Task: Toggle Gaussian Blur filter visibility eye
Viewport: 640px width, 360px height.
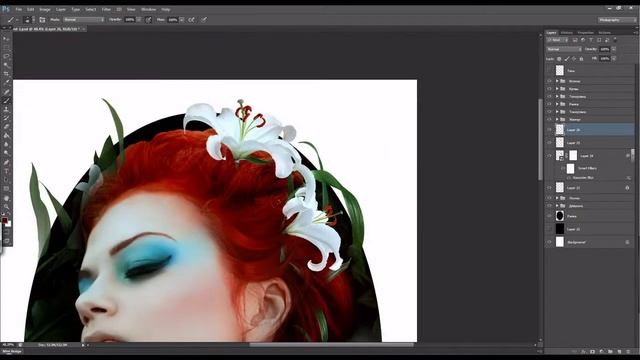Action: click(x=569, y=178)
